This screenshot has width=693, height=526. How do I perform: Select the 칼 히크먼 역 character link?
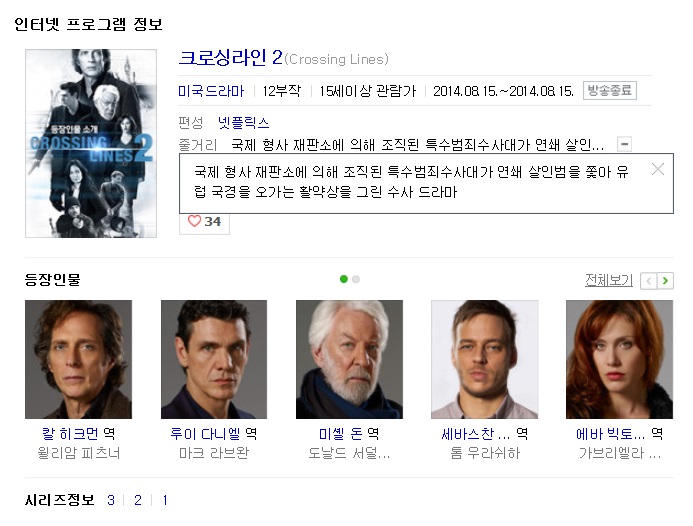[x=78, y=434]
